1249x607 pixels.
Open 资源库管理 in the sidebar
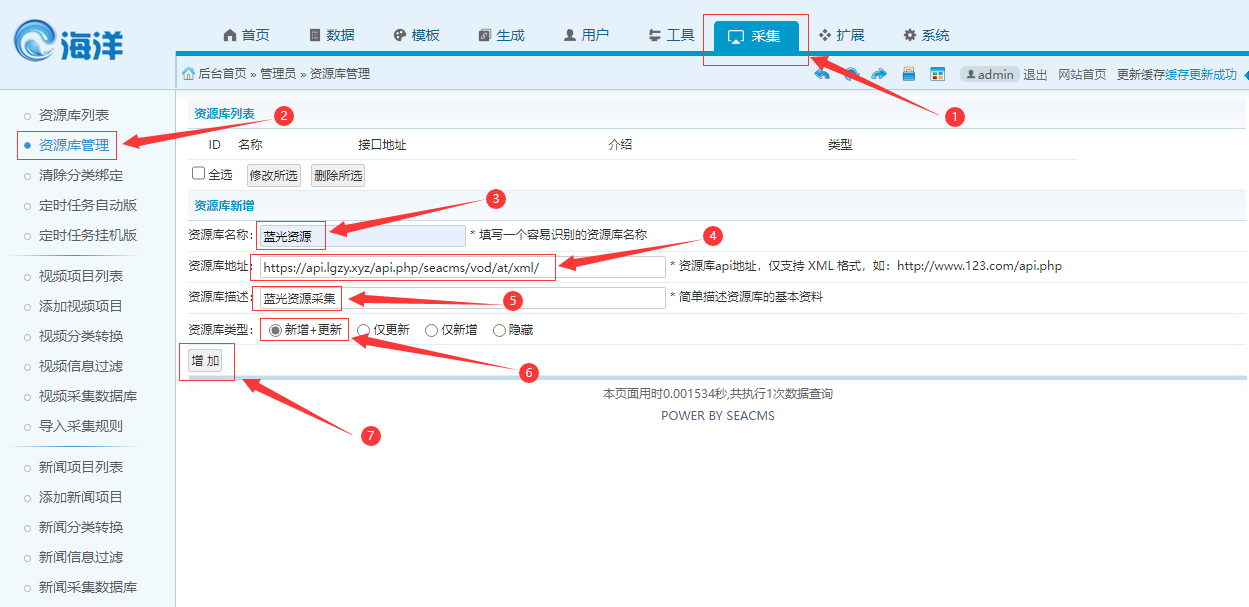[73, 145]
